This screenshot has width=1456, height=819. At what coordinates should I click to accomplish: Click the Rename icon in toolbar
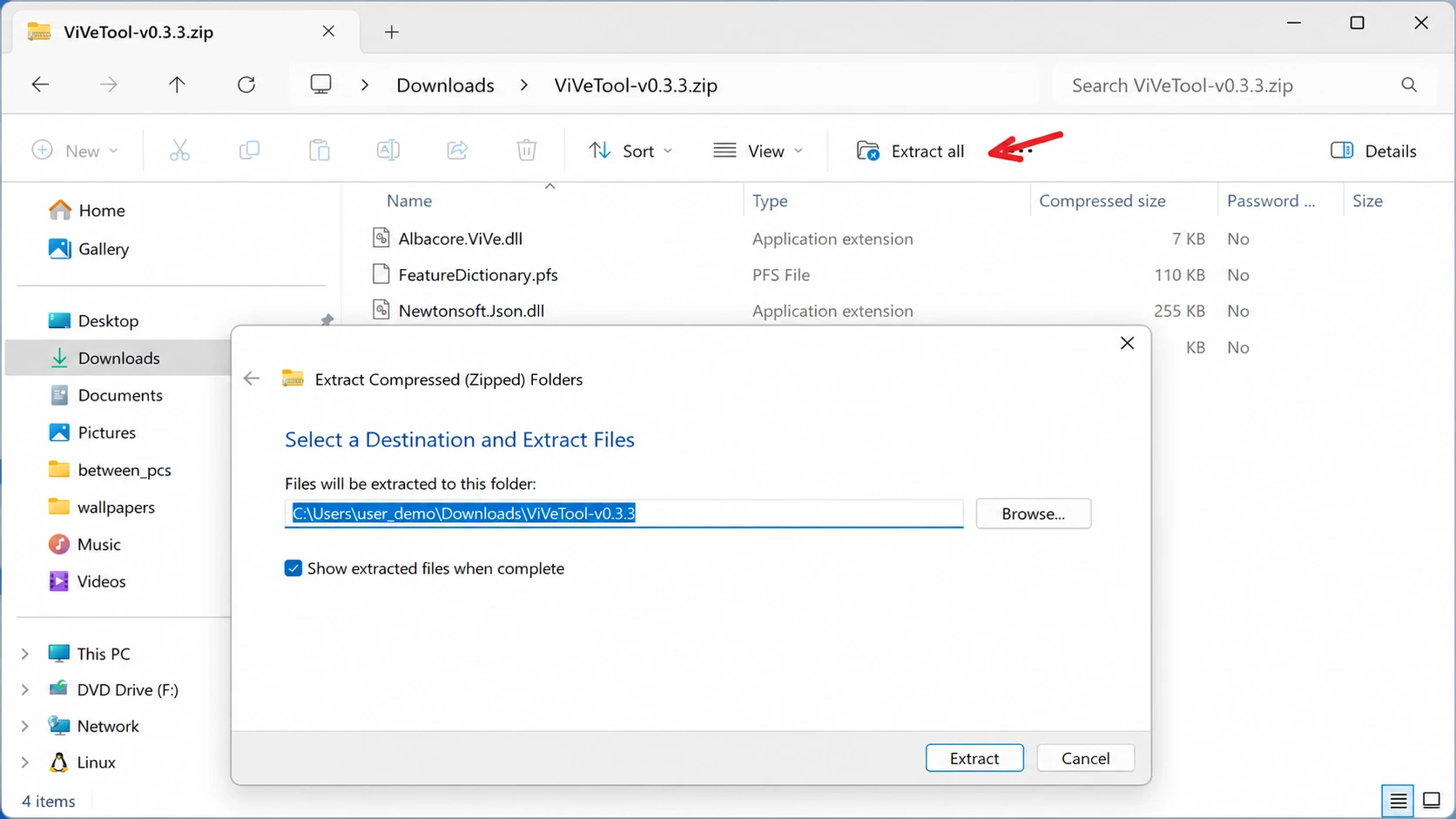coord(388,151)
